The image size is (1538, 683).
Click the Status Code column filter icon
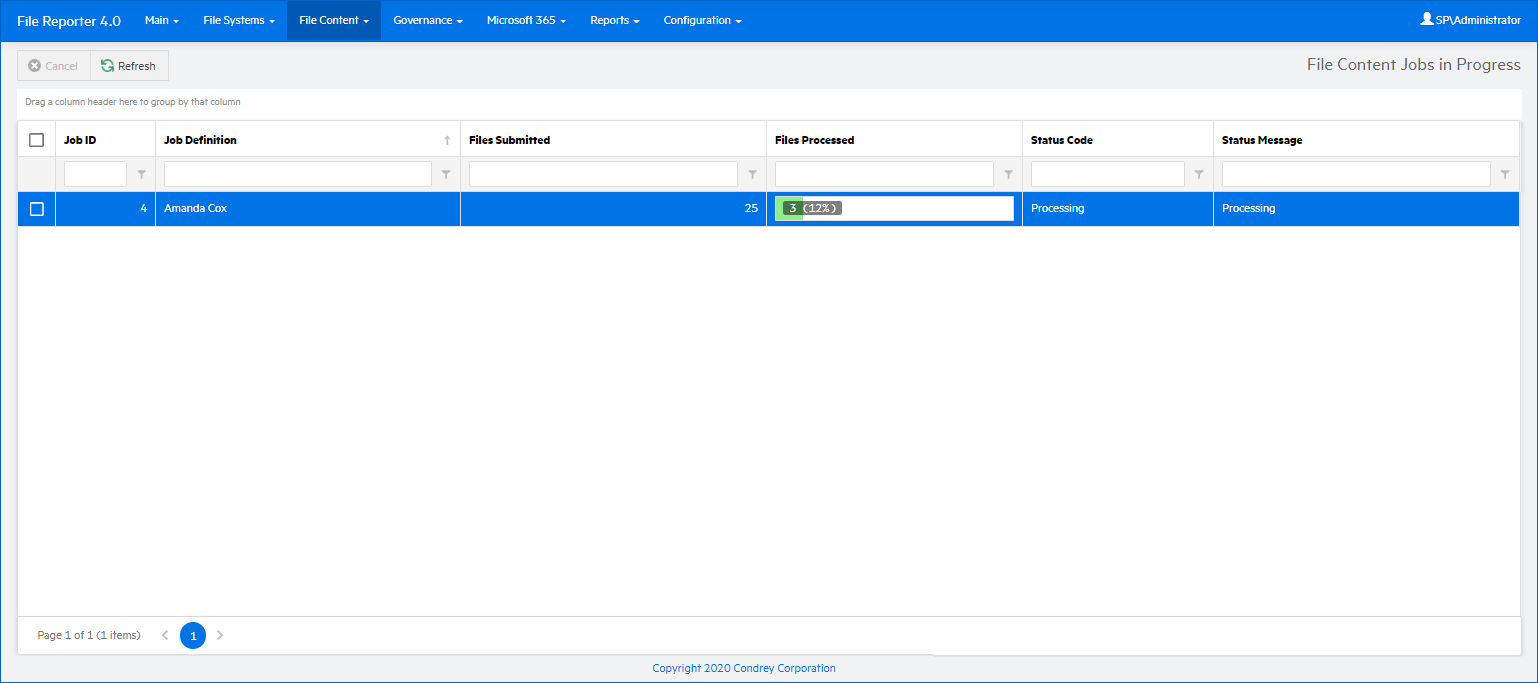coord(1199,174)
